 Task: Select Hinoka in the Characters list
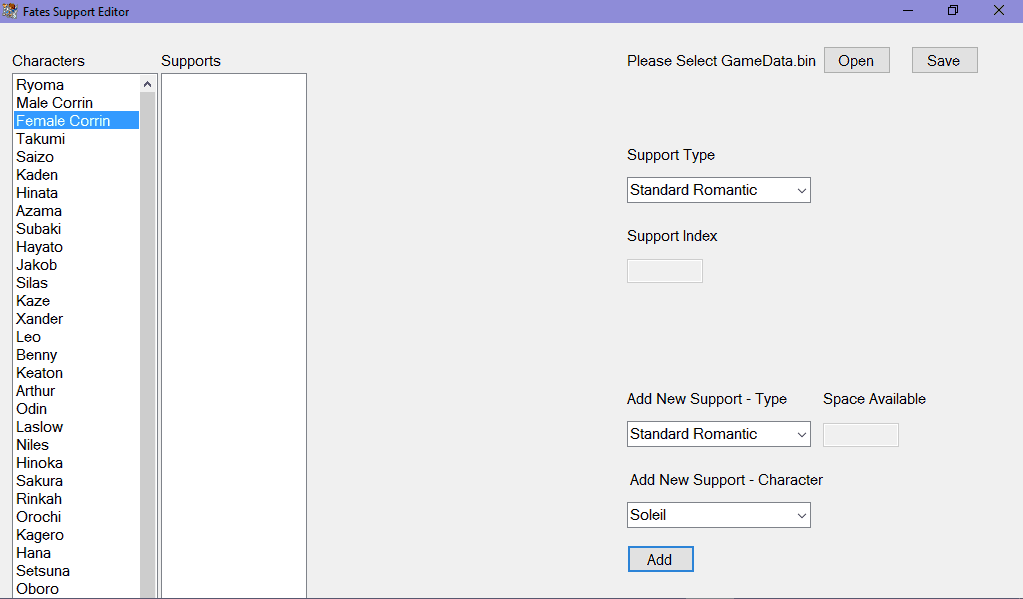tap(76, 463)
